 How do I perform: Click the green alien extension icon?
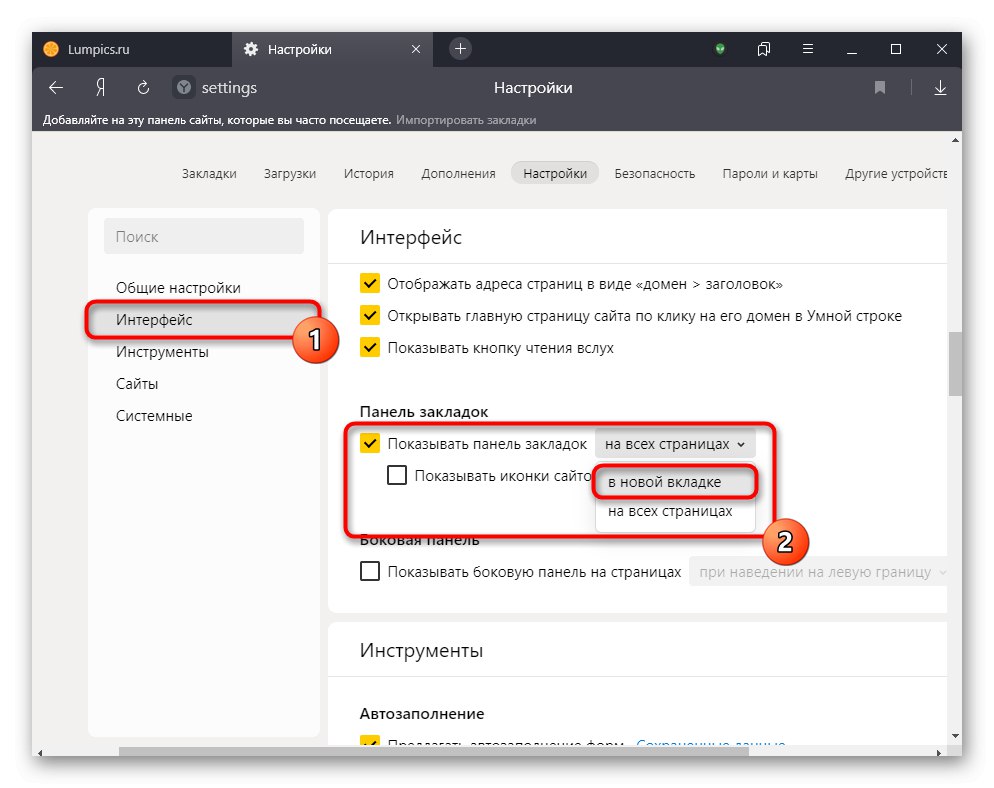tap(719, 49)
